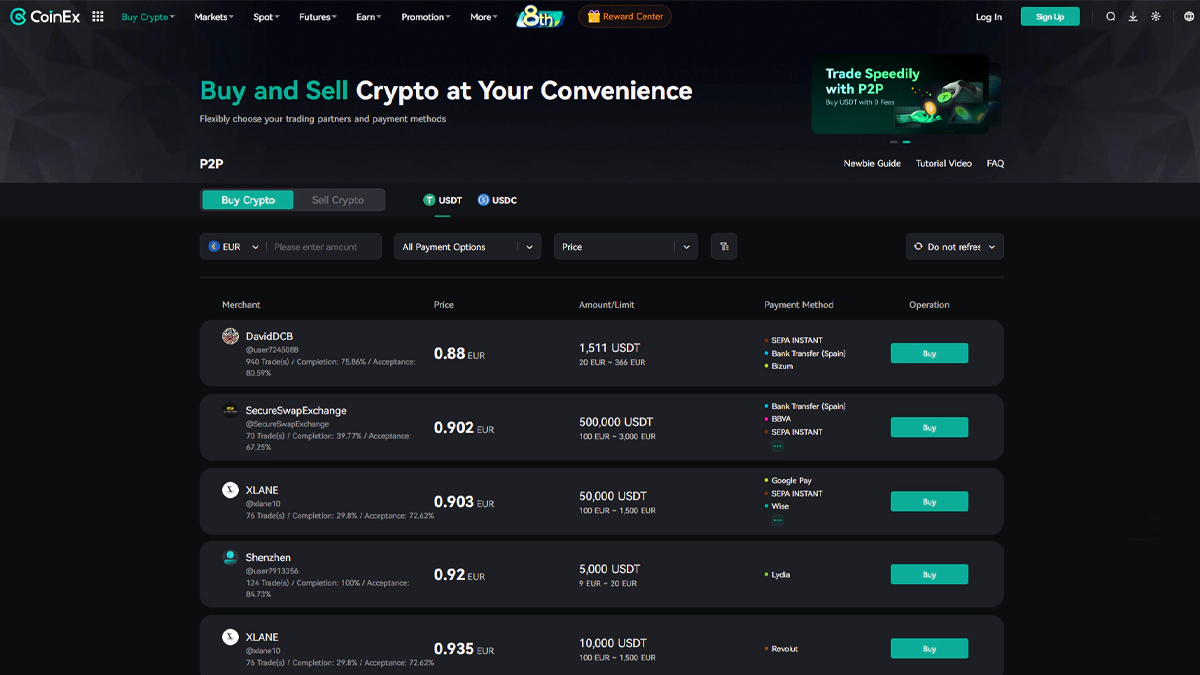Click the filter icon beside Price dropdown

click(724, 246)
